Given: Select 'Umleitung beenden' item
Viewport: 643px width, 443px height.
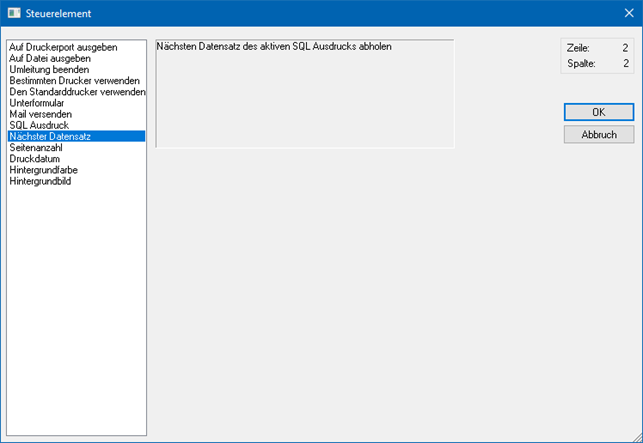Looking at the screenshot, I should pos(49,69).
